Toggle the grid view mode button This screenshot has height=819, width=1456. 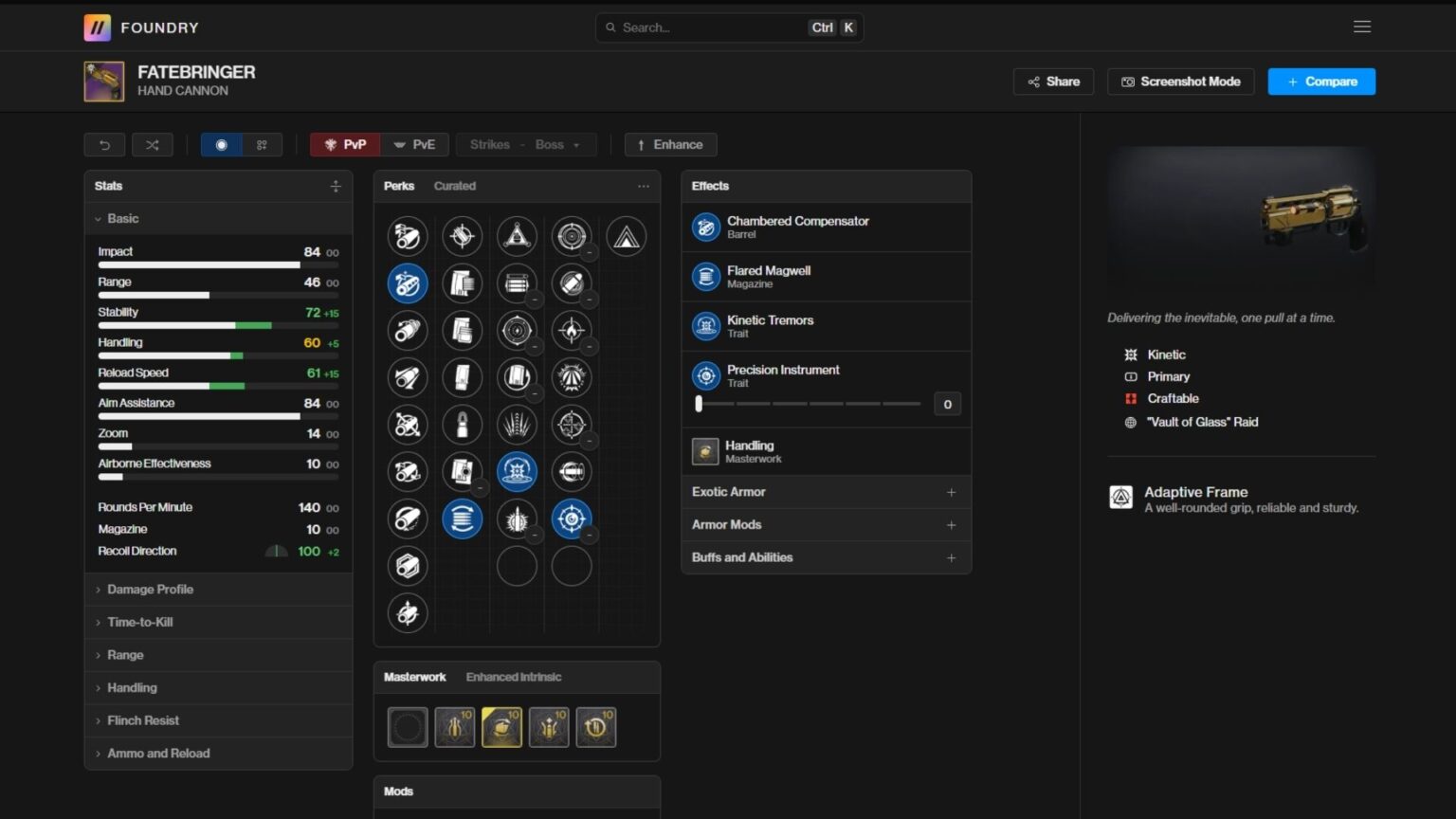coord(262,145)
